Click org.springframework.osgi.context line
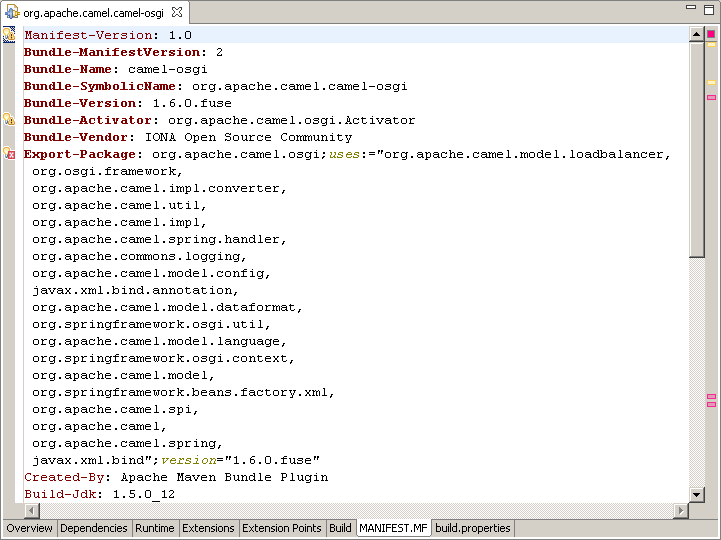The height and width of the screenshot is (540, 721). point(163,358)
